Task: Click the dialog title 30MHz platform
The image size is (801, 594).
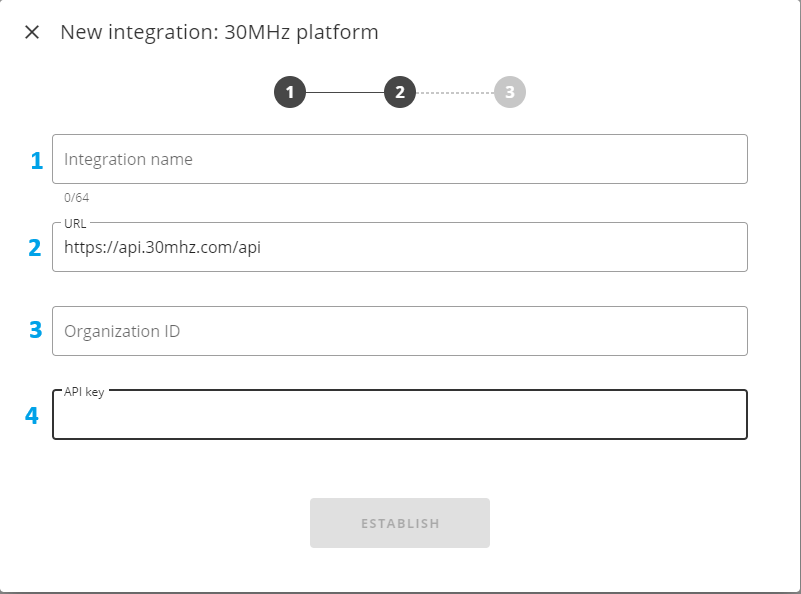Action: click(219, 32)
